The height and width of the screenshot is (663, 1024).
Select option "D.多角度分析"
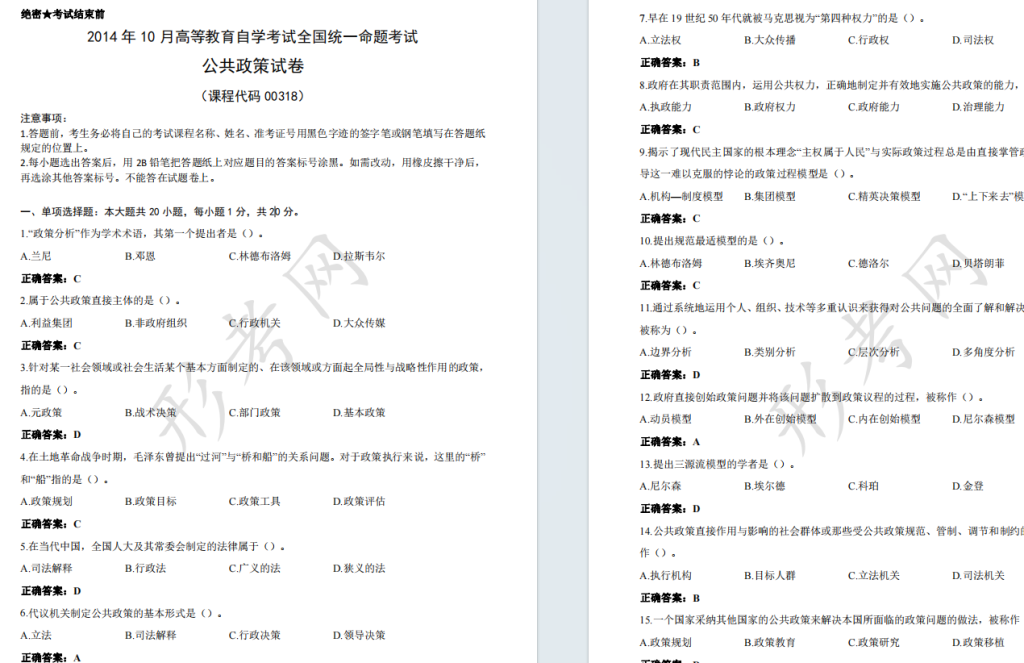[x=984, y=352]
